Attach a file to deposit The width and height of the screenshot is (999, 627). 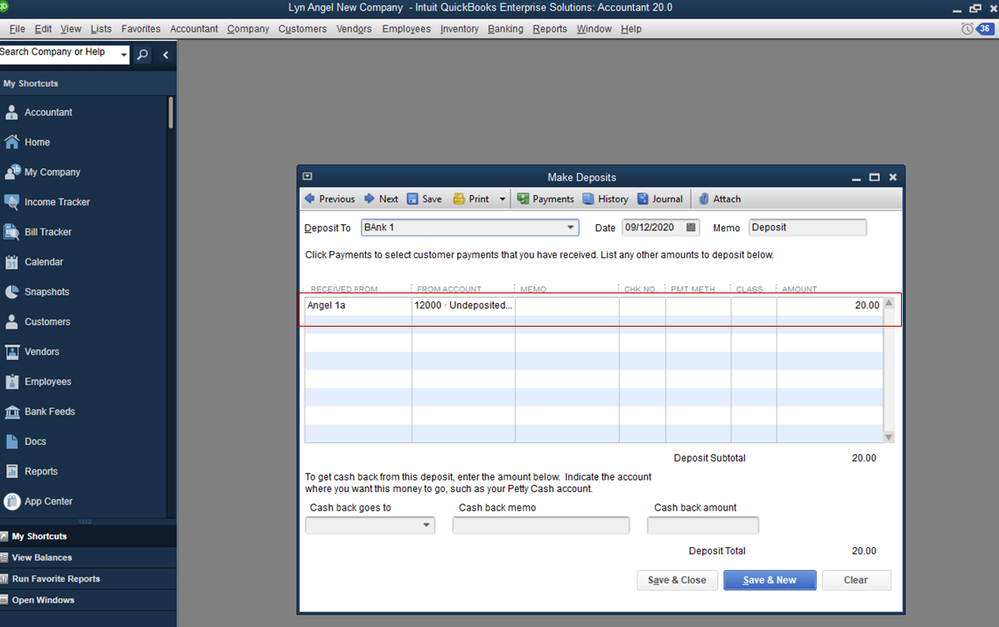(x=720, y=199)
